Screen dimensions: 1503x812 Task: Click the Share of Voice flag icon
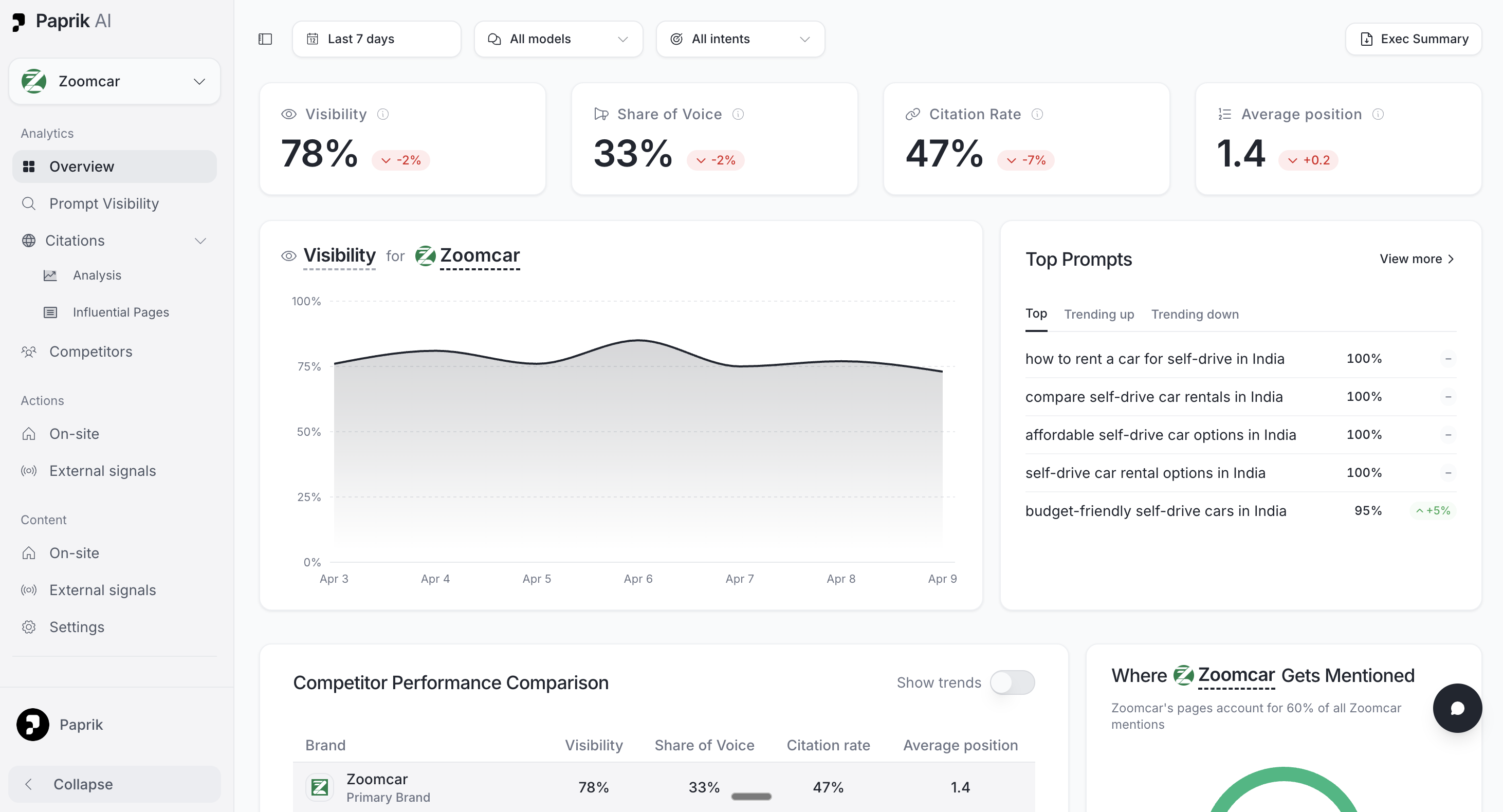tap(601, 114)
